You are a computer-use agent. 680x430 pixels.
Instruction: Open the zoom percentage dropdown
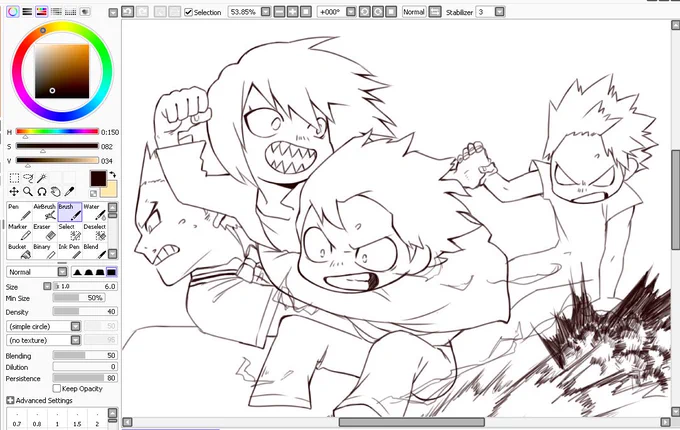click(x=266, y=12)
